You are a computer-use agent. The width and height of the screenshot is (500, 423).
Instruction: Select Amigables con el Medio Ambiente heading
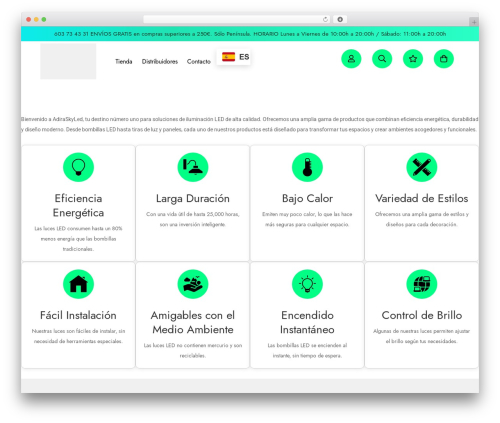coord(193,322)
